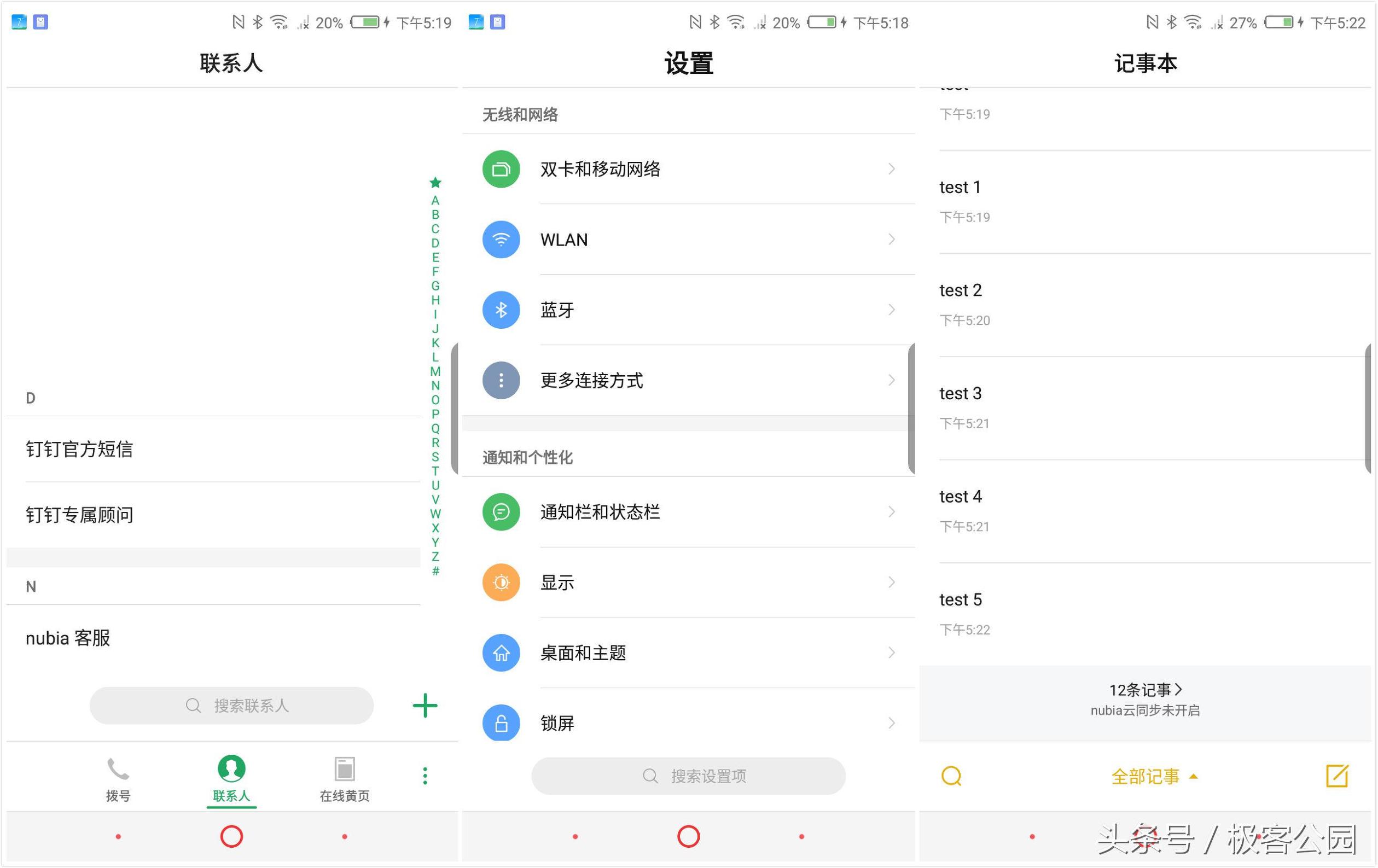
Task: Open 桌面和主题 settings
Action: (690, 652)
